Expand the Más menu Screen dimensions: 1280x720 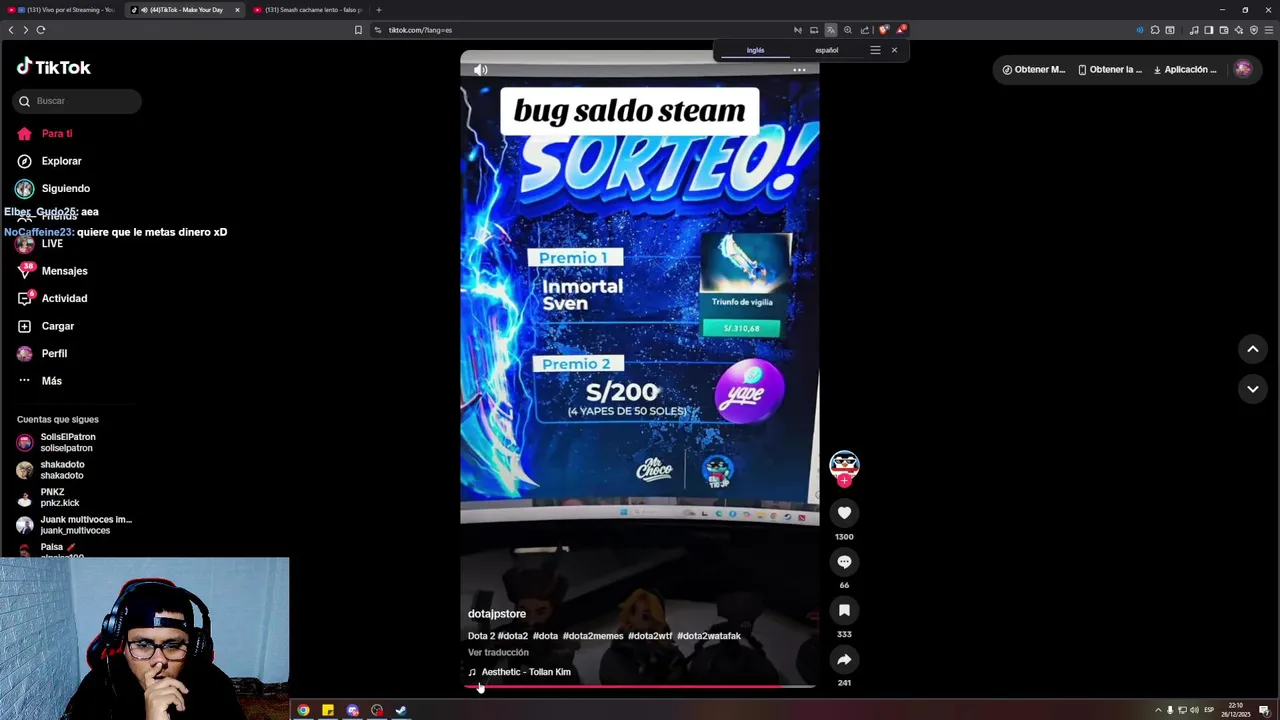(x=40, y=381)
